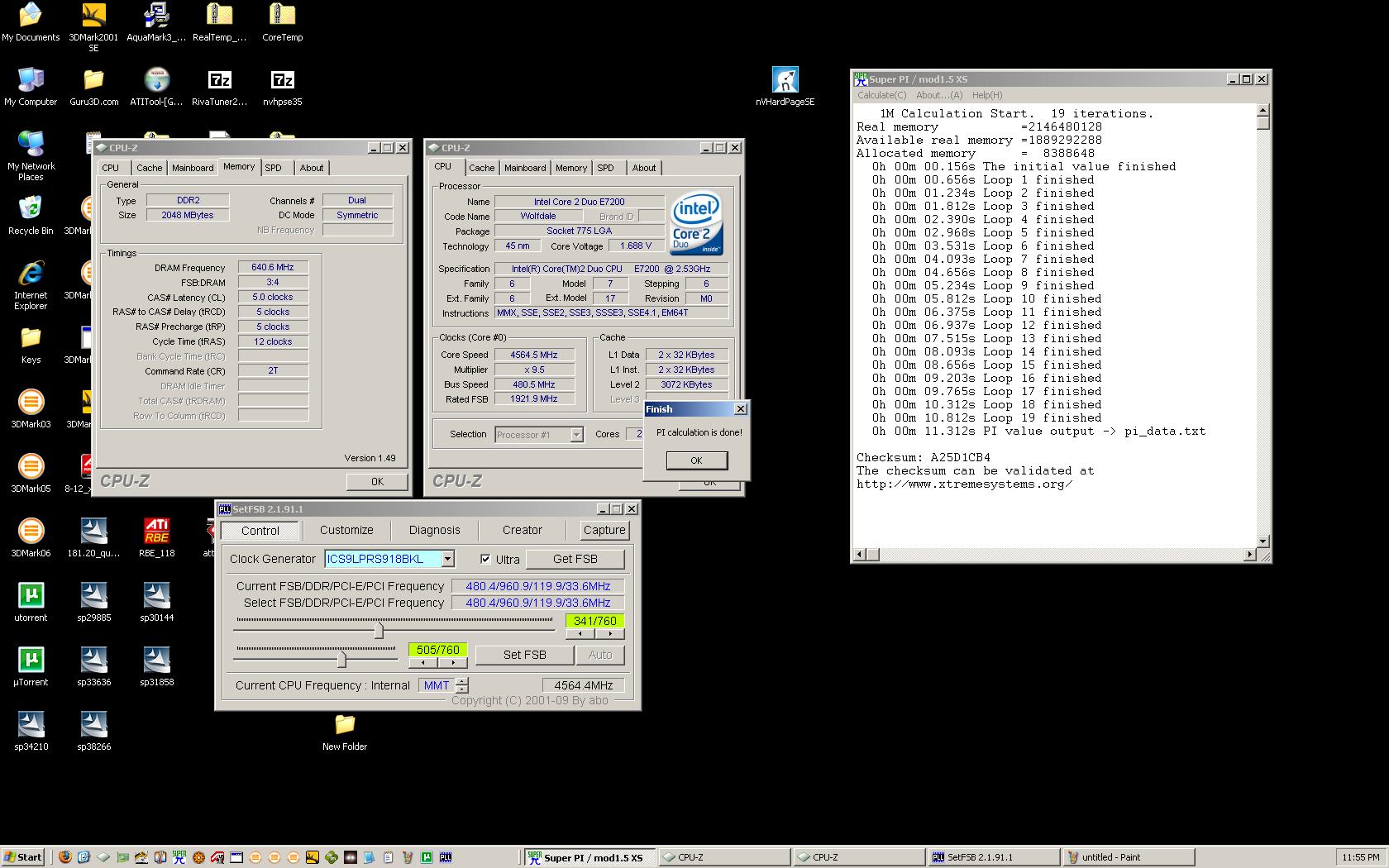The width and height of the screenshot is (1389, 868).
Task: Toggle the Ultra checkbox in SetFSB
Action: (485, 559)
